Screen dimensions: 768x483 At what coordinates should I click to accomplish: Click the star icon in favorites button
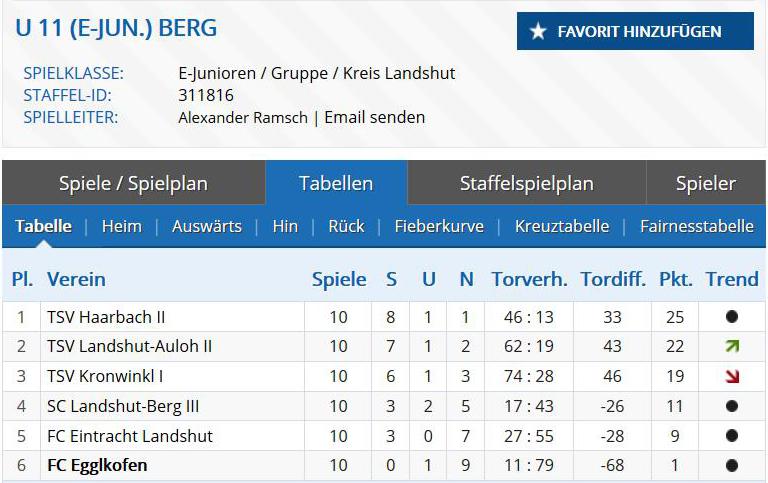[x=538, y=32]
